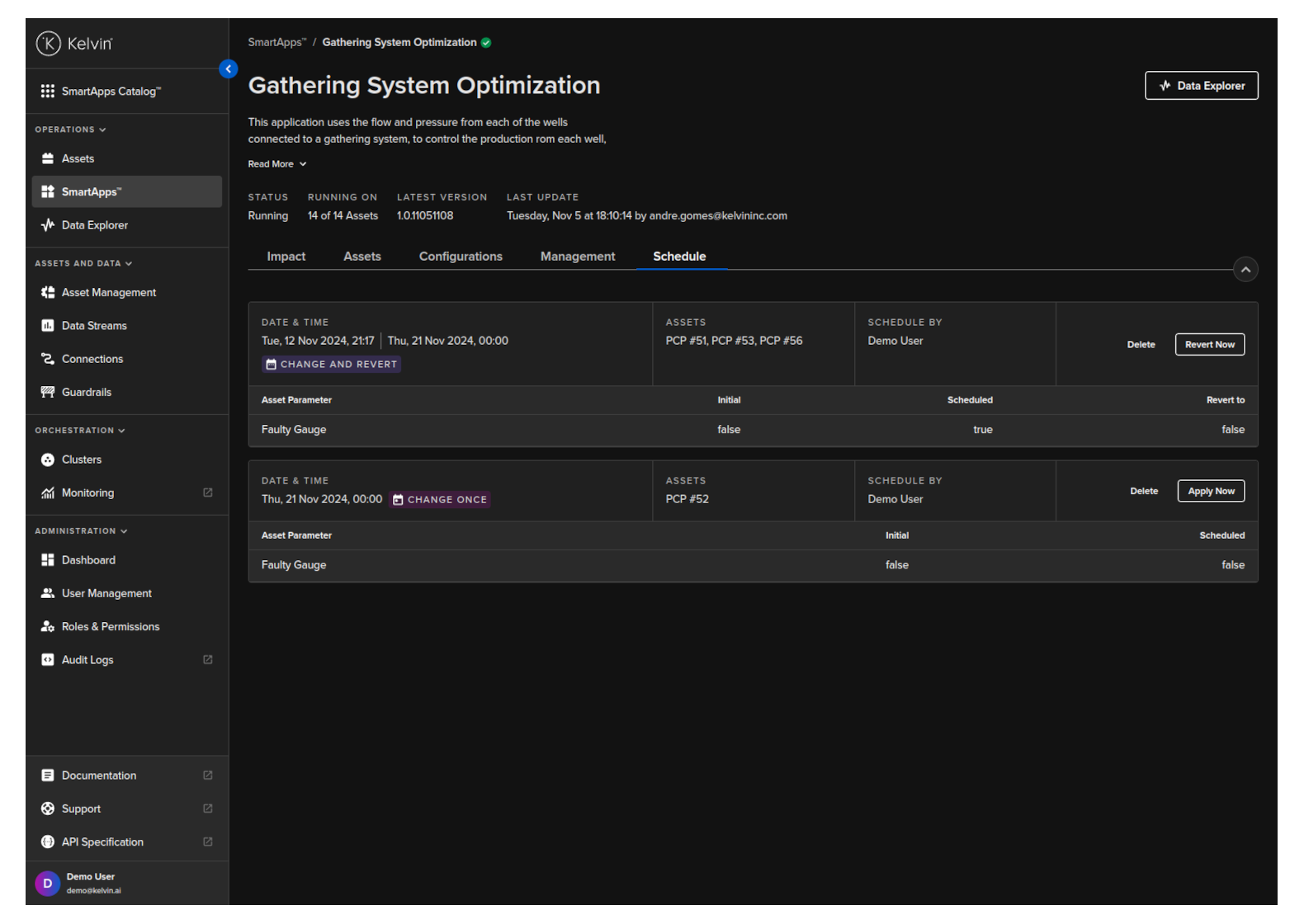Open the Demo User profile avatar

[x=48, y=884]
